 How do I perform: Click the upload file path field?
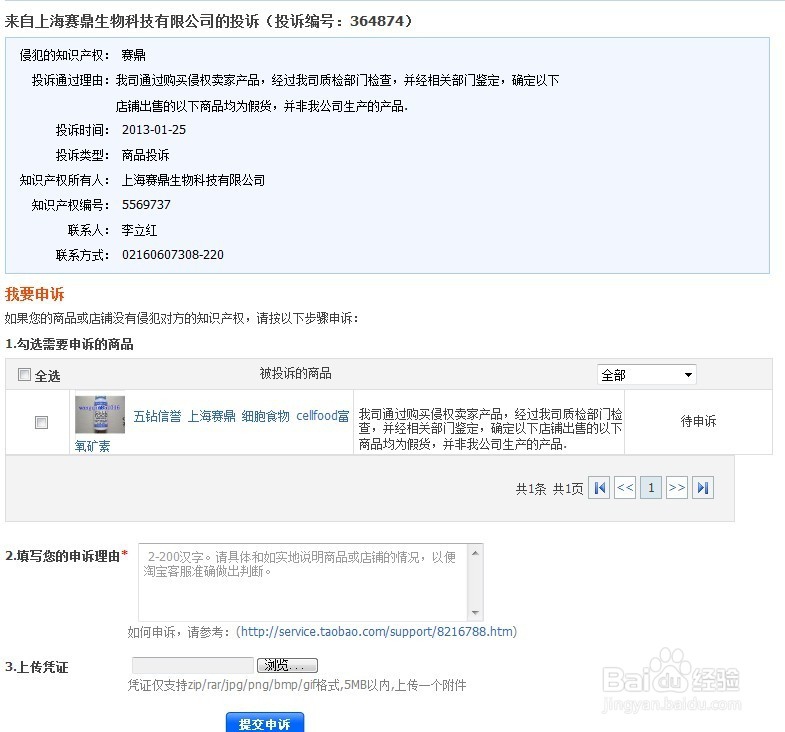(x=193, y=665)
